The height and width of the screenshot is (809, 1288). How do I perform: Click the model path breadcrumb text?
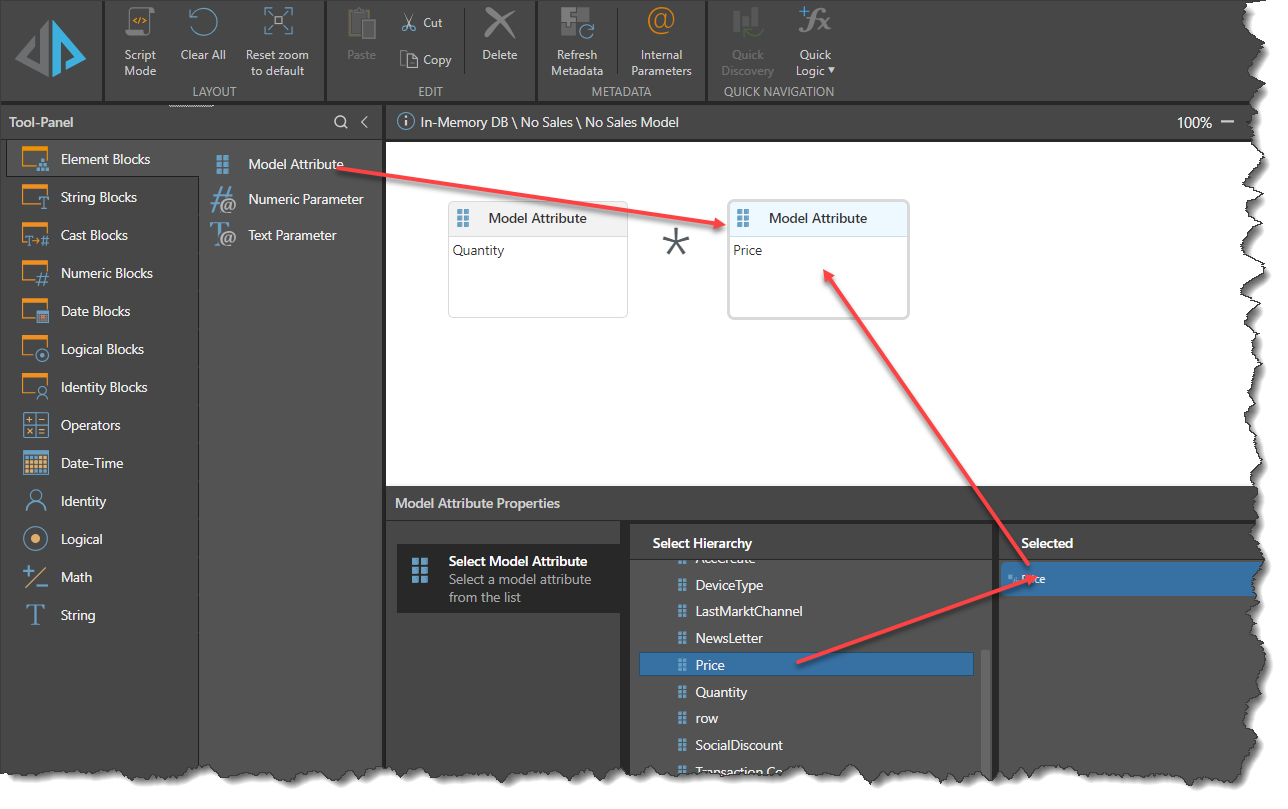click(x=550, y=122)
